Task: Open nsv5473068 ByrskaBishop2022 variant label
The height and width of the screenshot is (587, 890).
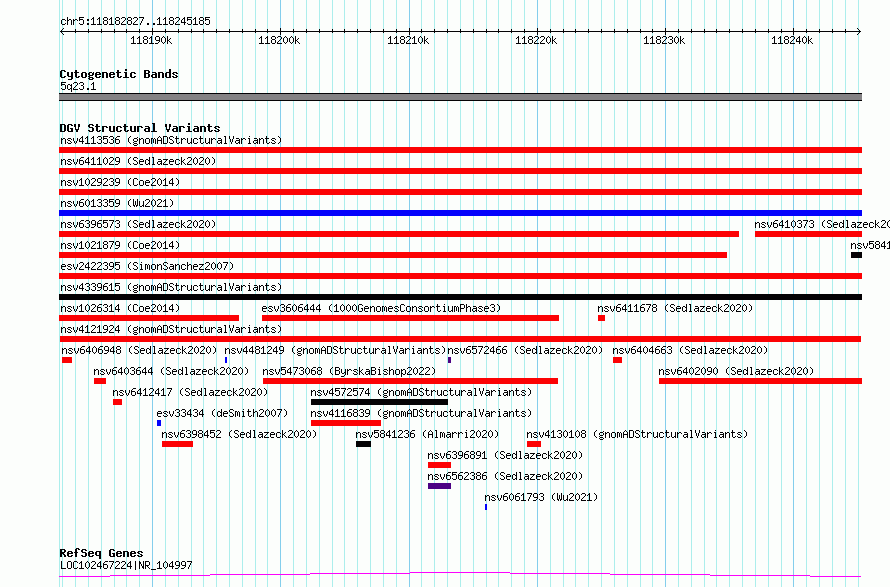Action: (349, 371)
